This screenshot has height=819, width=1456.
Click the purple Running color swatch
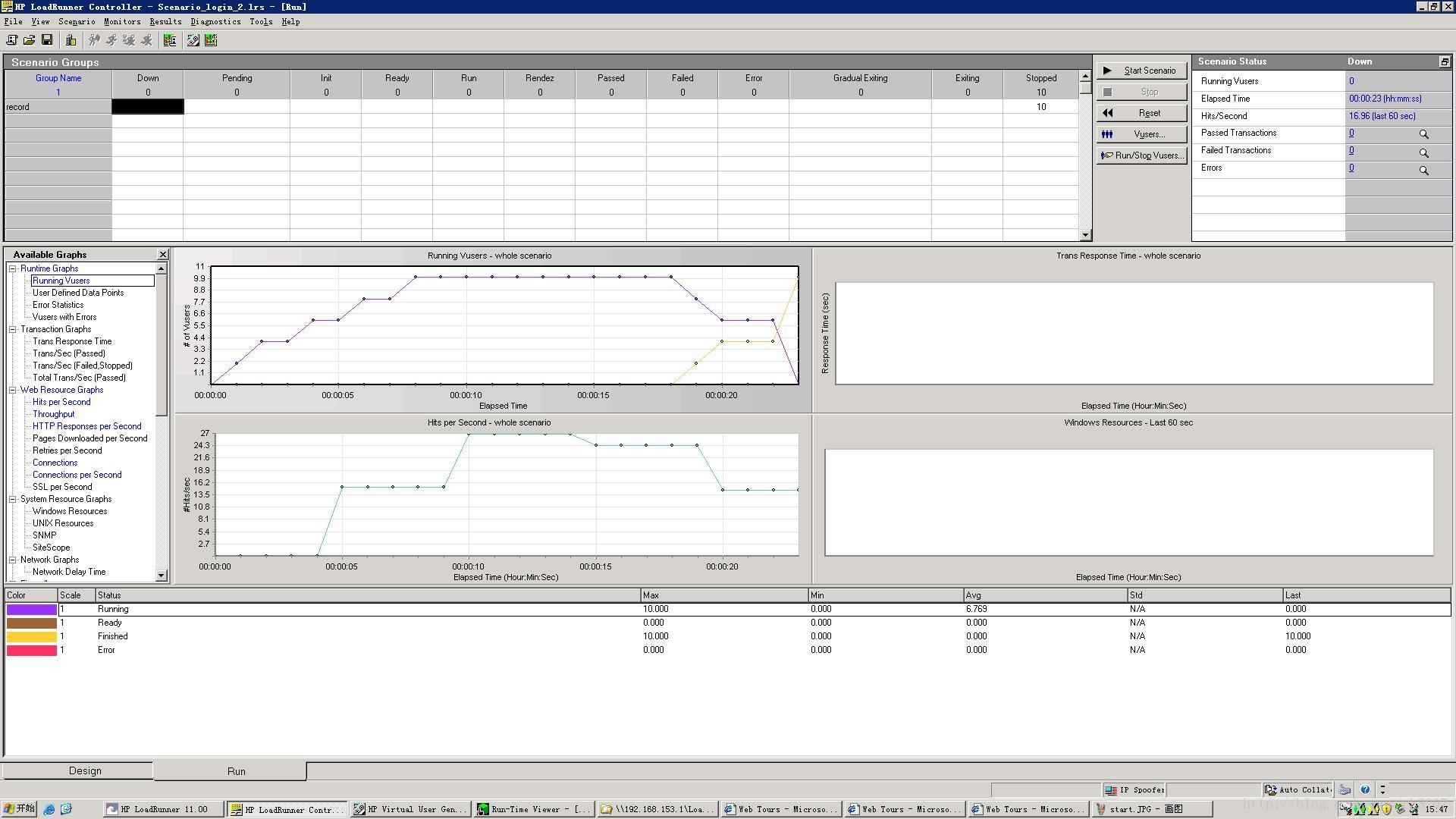[32, 609]
